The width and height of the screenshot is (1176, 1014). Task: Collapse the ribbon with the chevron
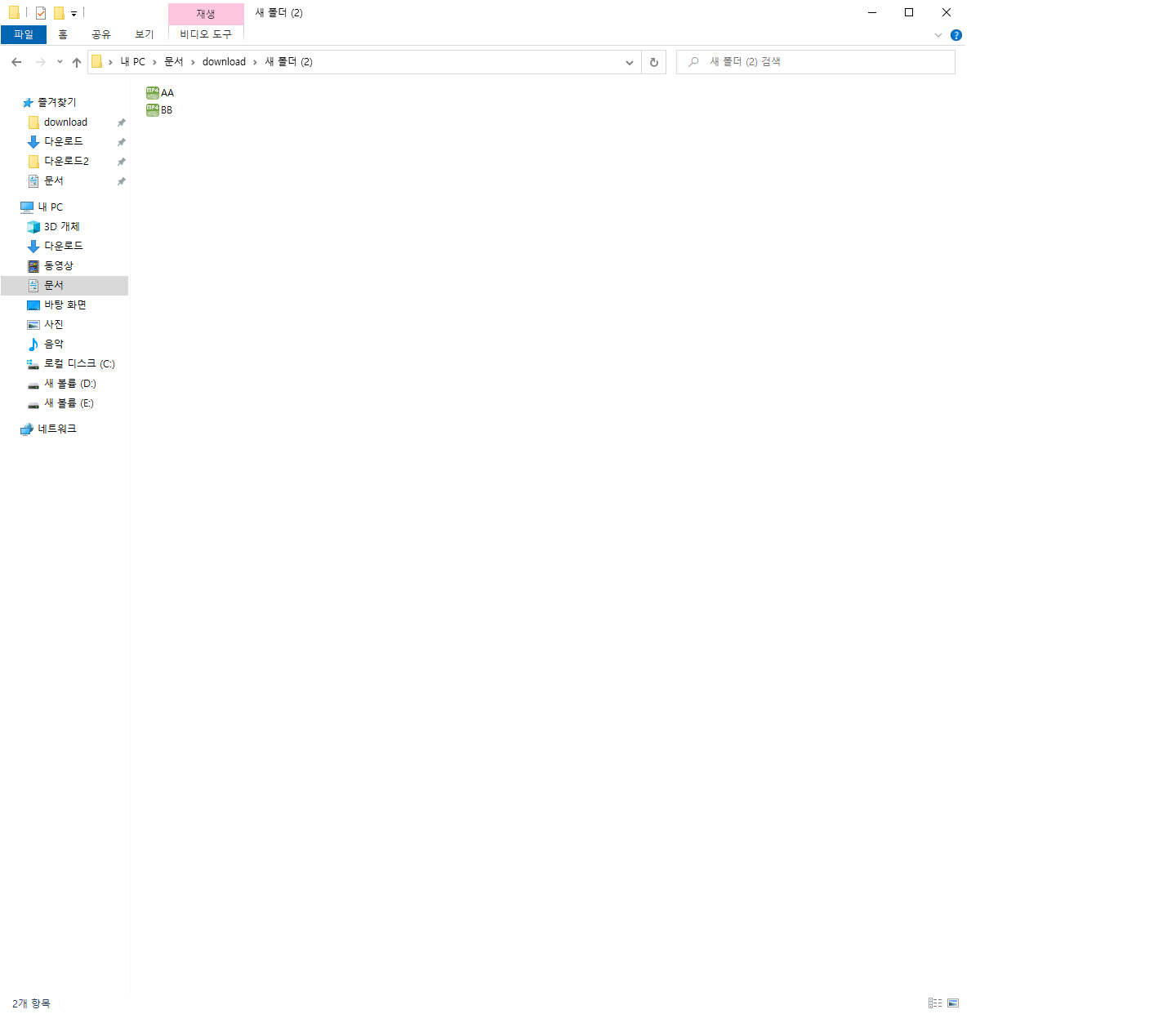(938, 35)
